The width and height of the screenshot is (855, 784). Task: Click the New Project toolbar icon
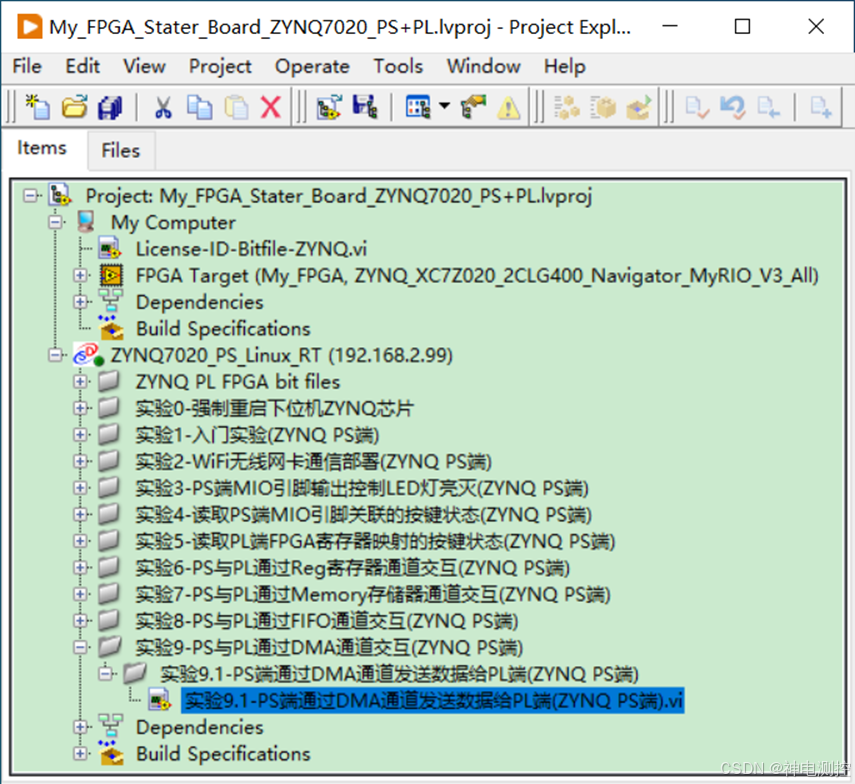38,106
